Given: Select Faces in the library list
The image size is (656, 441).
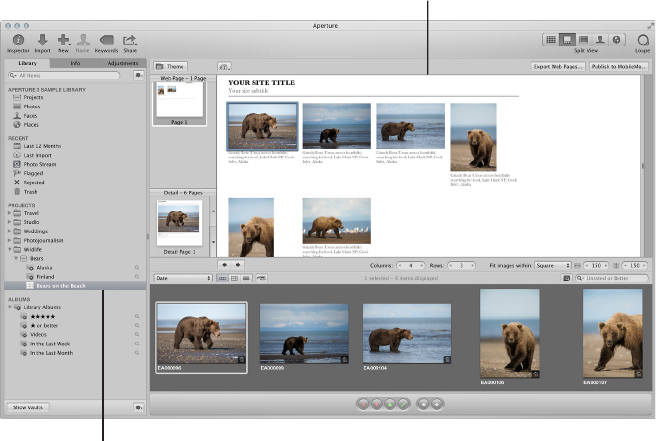Looking at the screenshot, I should coord(32,115).
